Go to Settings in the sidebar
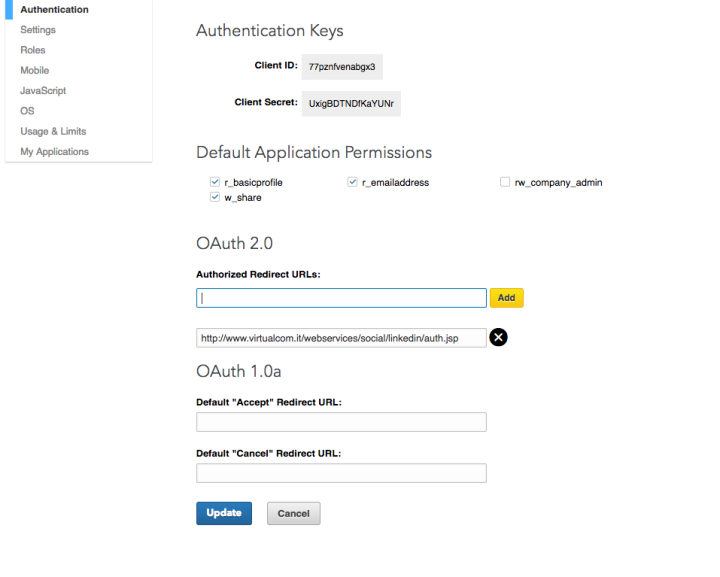The image size is (720, 577). point(38,30)
